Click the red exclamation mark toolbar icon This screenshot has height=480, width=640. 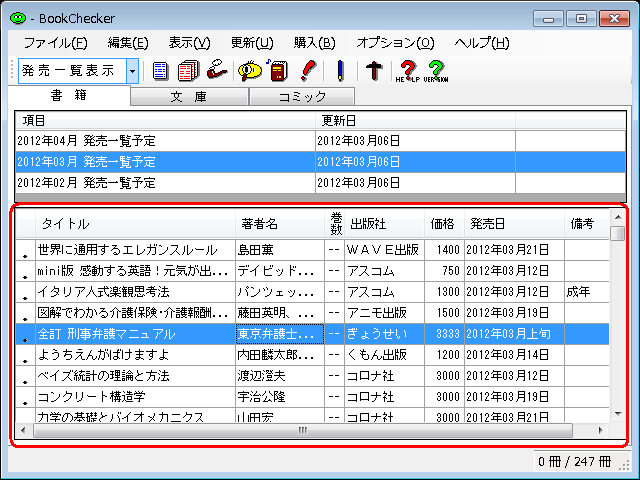[x=309, y=70]
